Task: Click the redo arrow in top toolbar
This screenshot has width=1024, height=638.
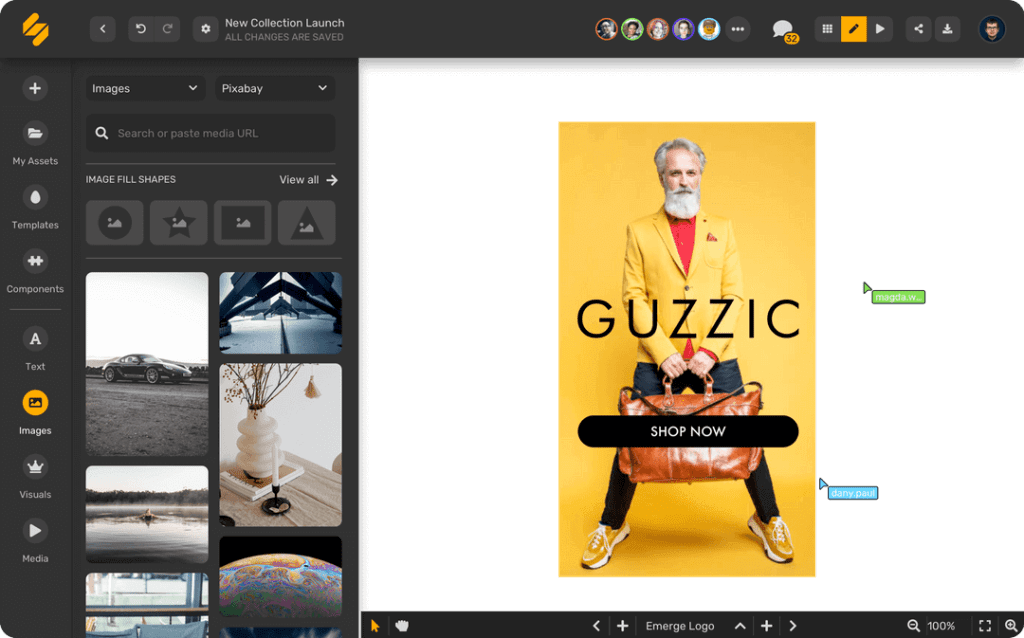Action: point(167,29)
